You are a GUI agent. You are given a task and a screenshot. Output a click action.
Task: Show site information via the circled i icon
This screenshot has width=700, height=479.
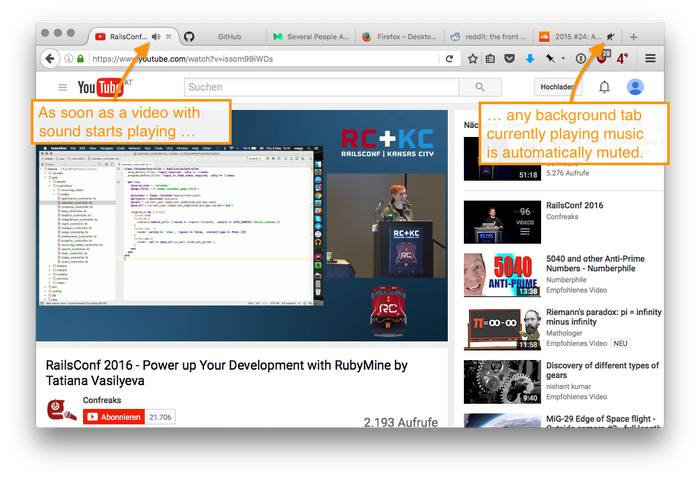point(69,58)
